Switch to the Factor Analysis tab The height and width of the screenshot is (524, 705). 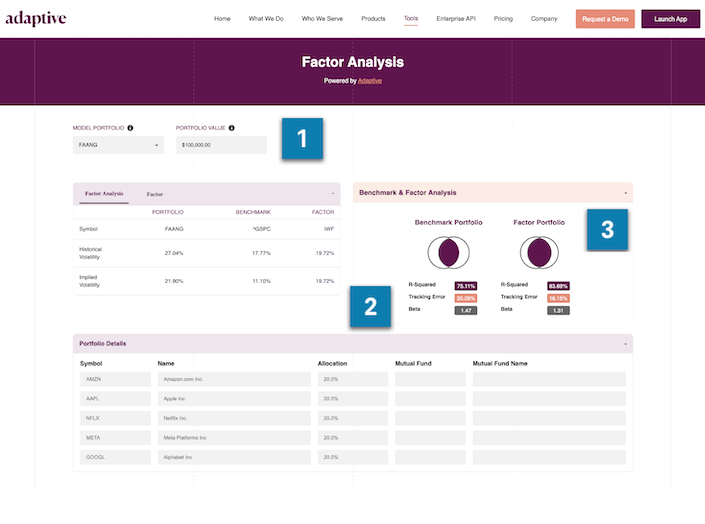pos(104,193)
